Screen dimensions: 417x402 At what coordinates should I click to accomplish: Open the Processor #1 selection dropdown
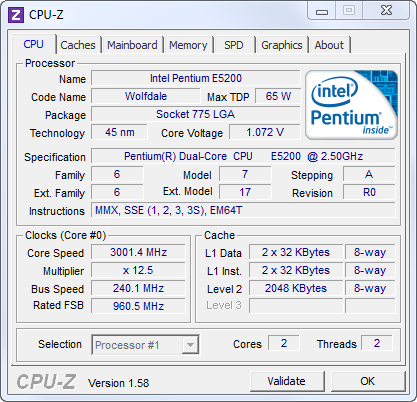point(145,345)
